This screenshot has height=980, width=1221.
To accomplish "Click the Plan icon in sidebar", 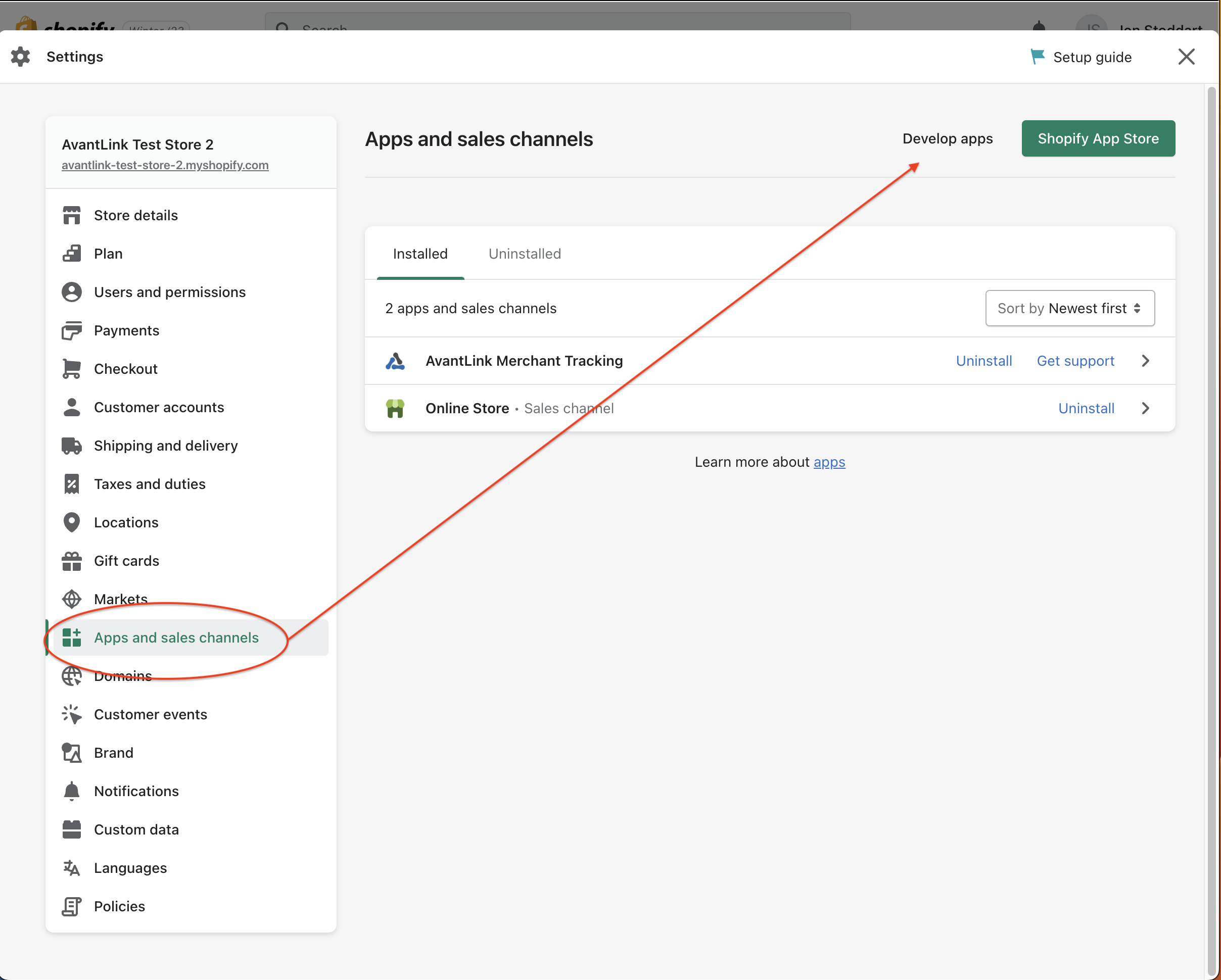I will tap(72, 254).
